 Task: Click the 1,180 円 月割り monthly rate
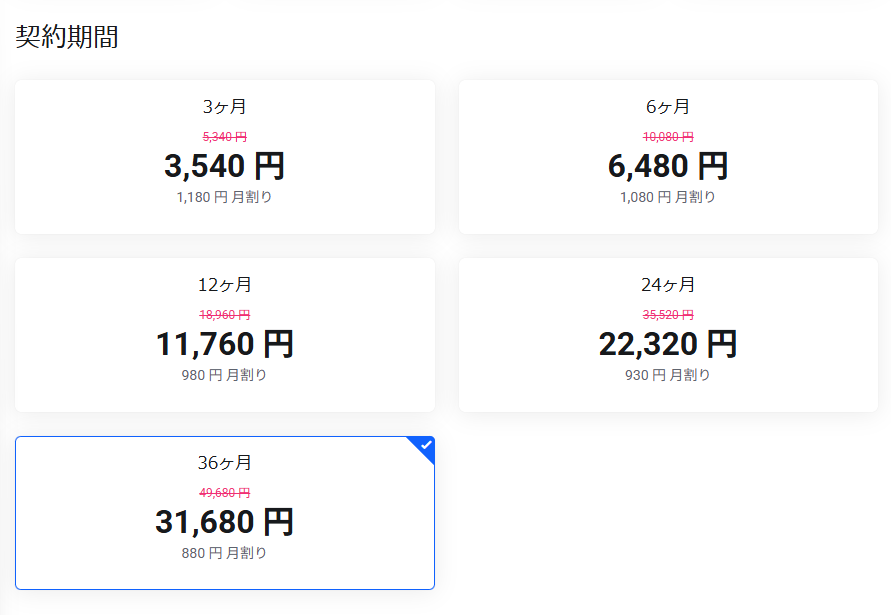click(224, 197)
